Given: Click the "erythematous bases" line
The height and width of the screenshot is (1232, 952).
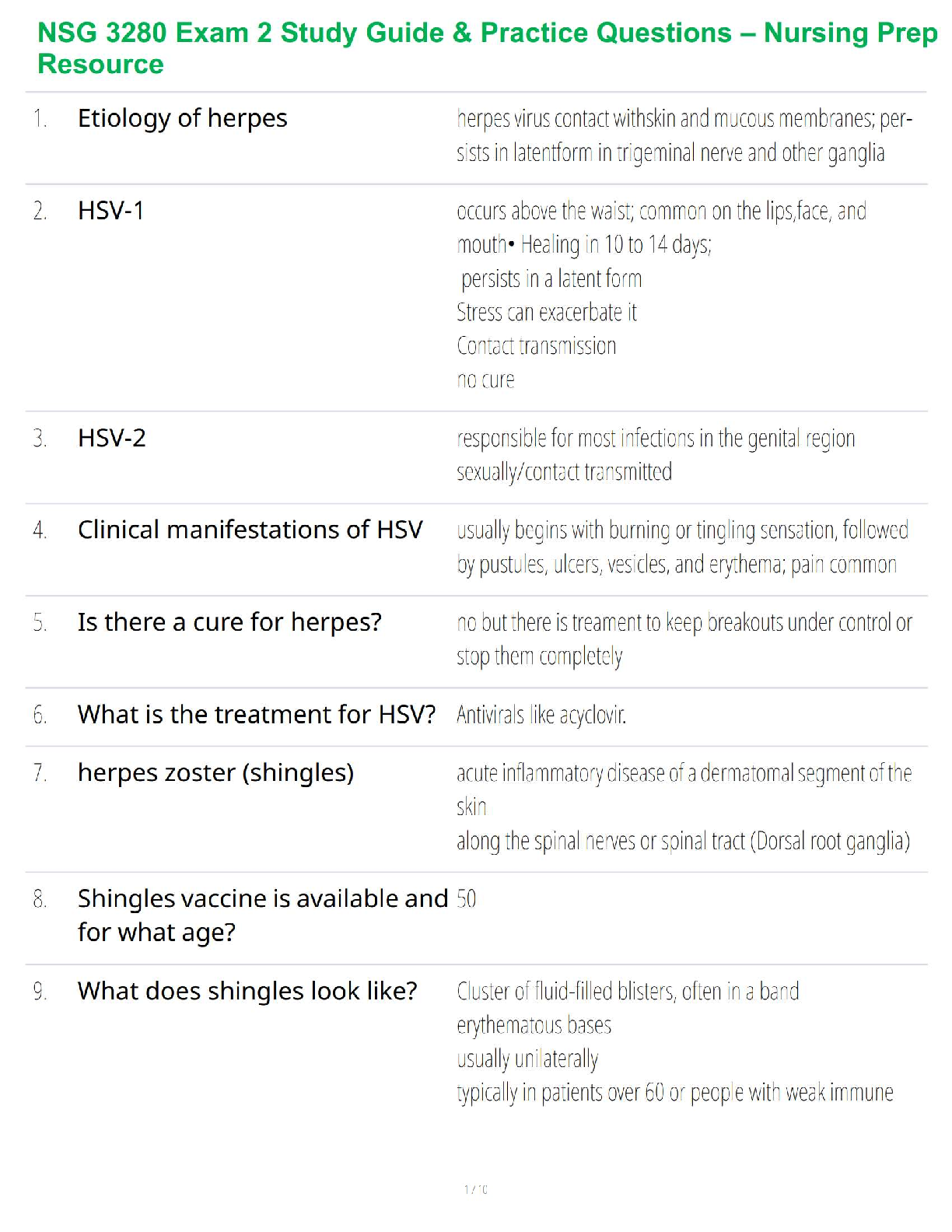Looking at the screenshot, I should (534, 1025).
